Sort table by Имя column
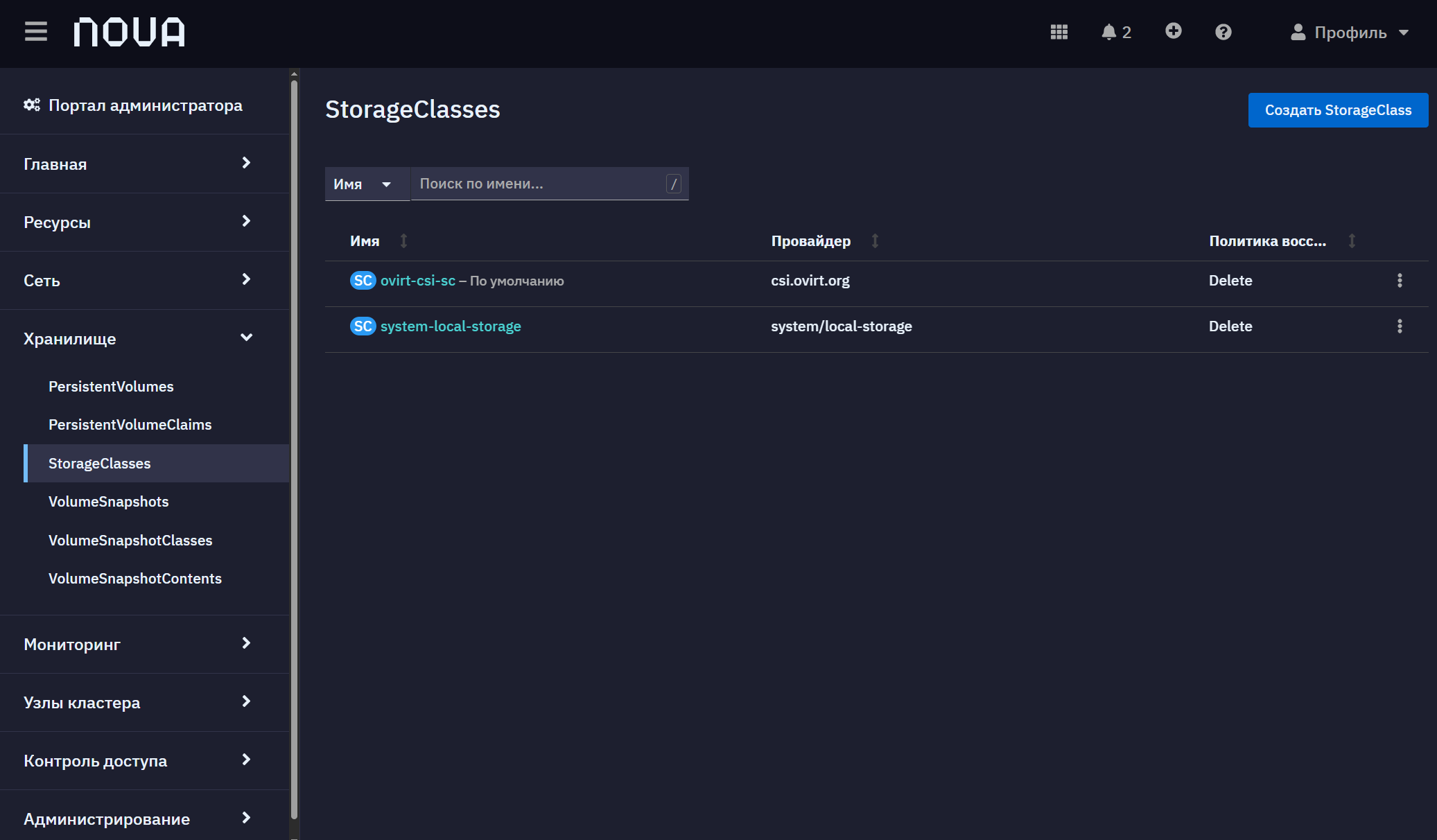The width and height of the screenshot is (1437, 840). (x=364, y=240)
